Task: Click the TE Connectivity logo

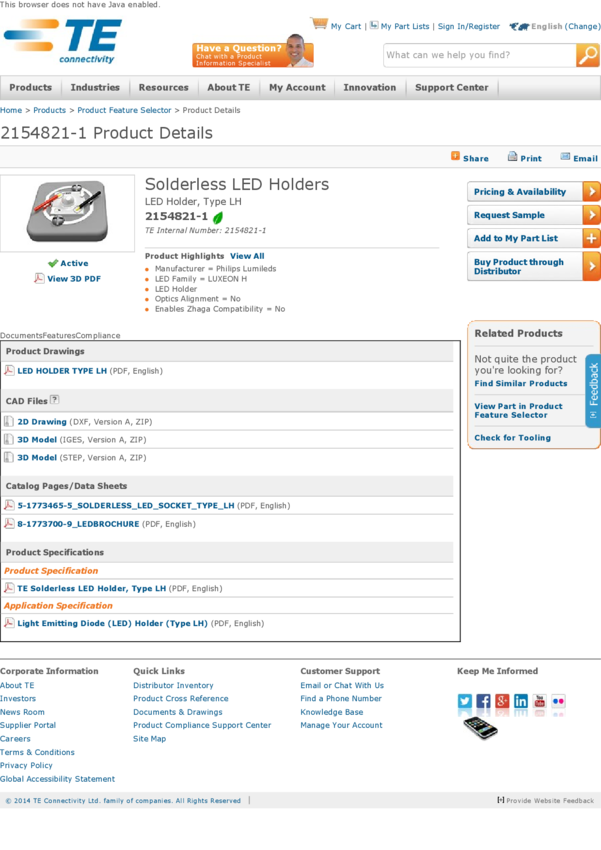Action: pos(63,42)
